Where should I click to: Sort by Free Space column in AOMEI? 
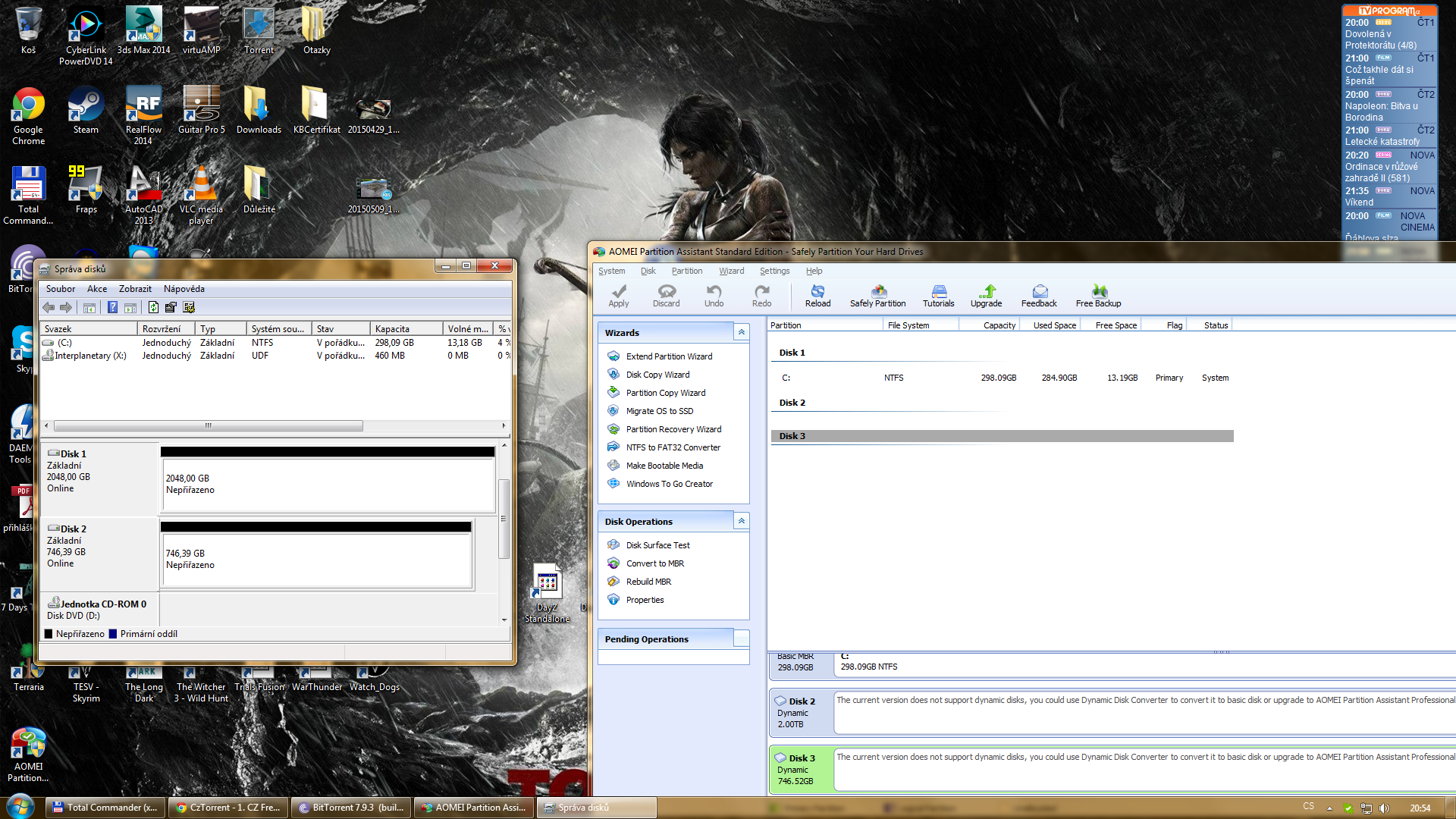coord(1116,325)
